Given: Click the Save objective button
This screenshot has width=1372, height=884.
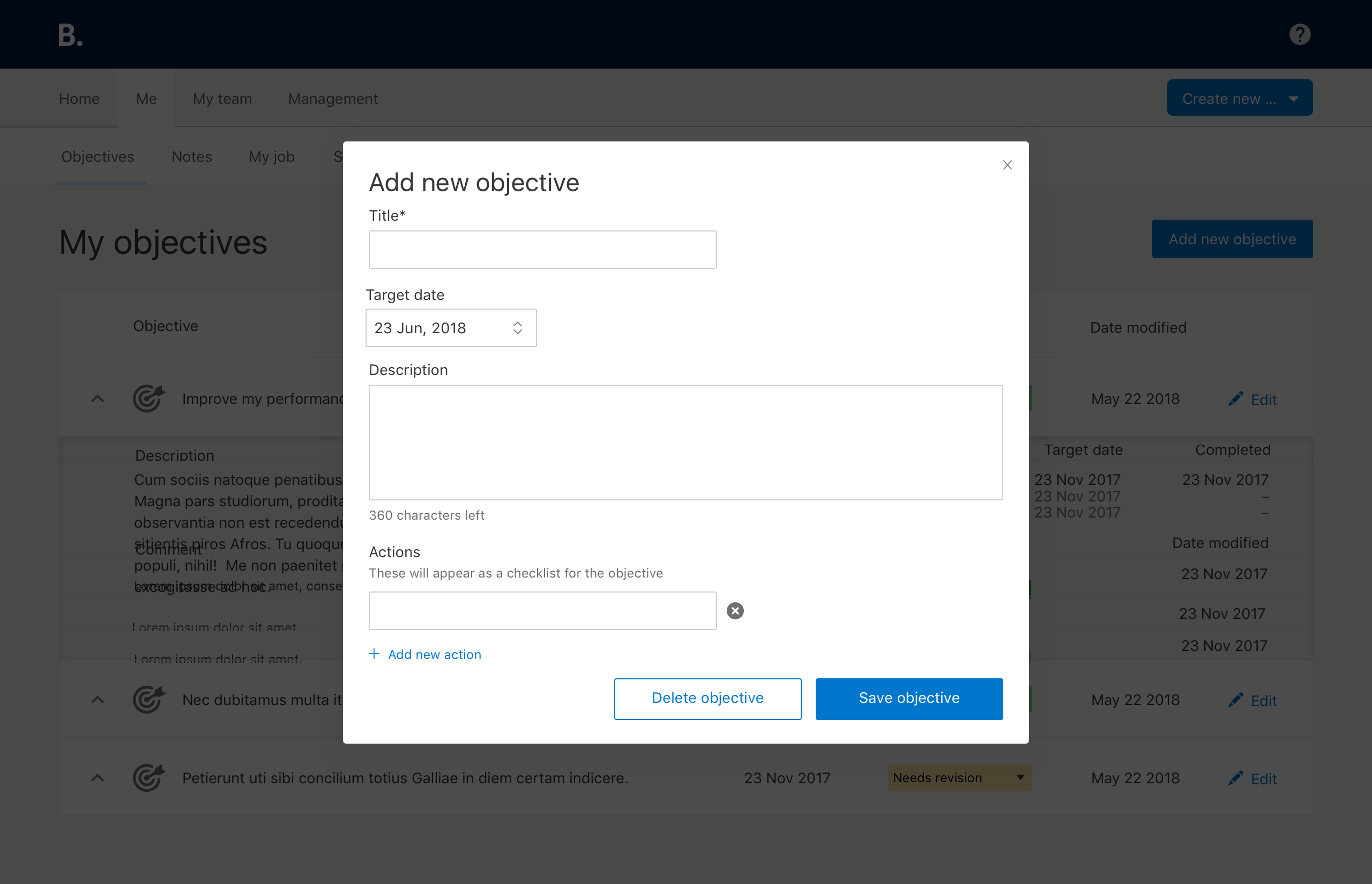Looking at the screenshot, I should pyautogui.click(x=909, y=699).
